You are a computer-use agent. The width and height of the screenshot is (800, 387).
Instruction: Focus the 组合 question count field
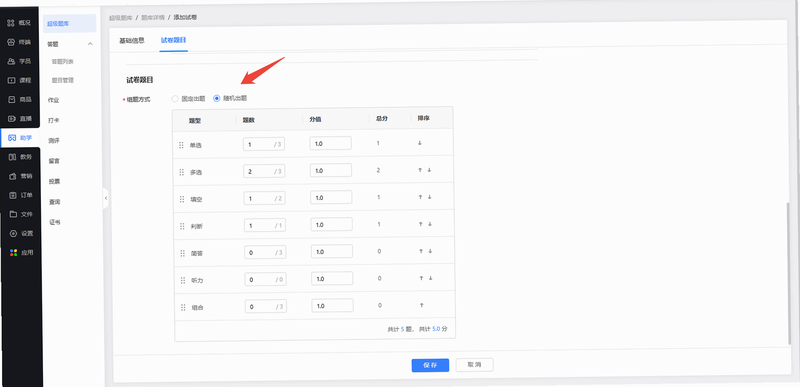coord(266,306)
